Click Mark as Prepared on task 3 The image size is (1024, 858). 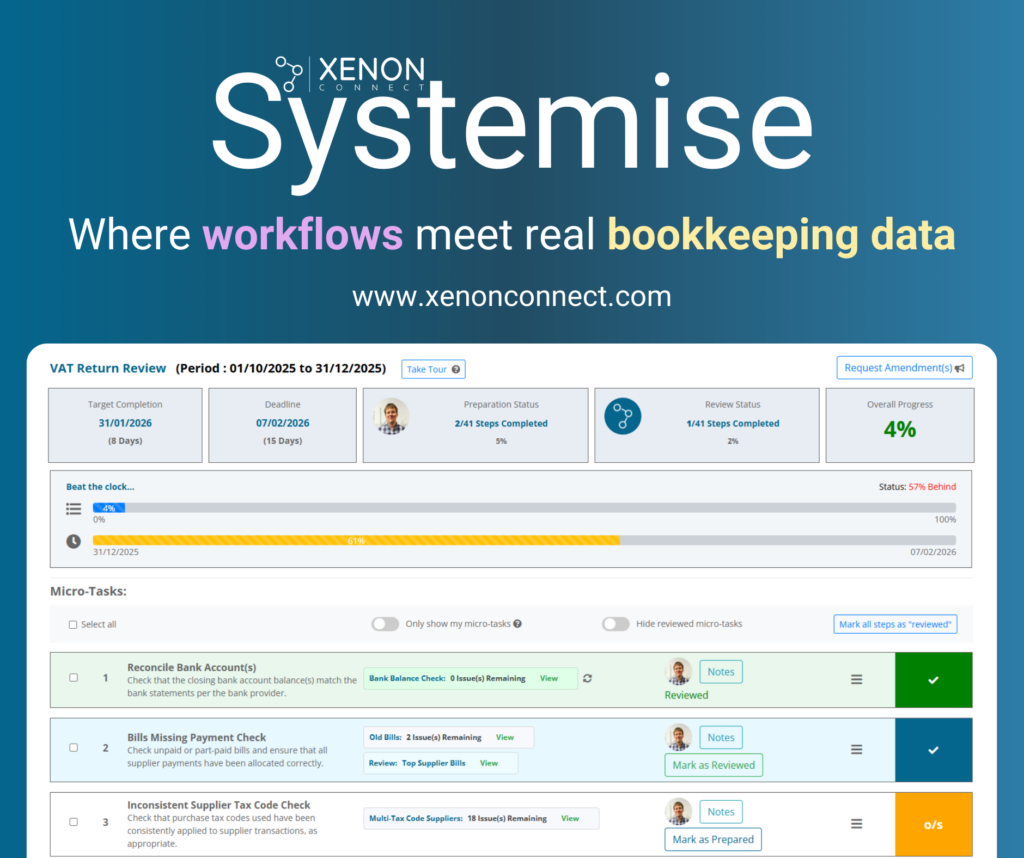[x=713, y=839]
